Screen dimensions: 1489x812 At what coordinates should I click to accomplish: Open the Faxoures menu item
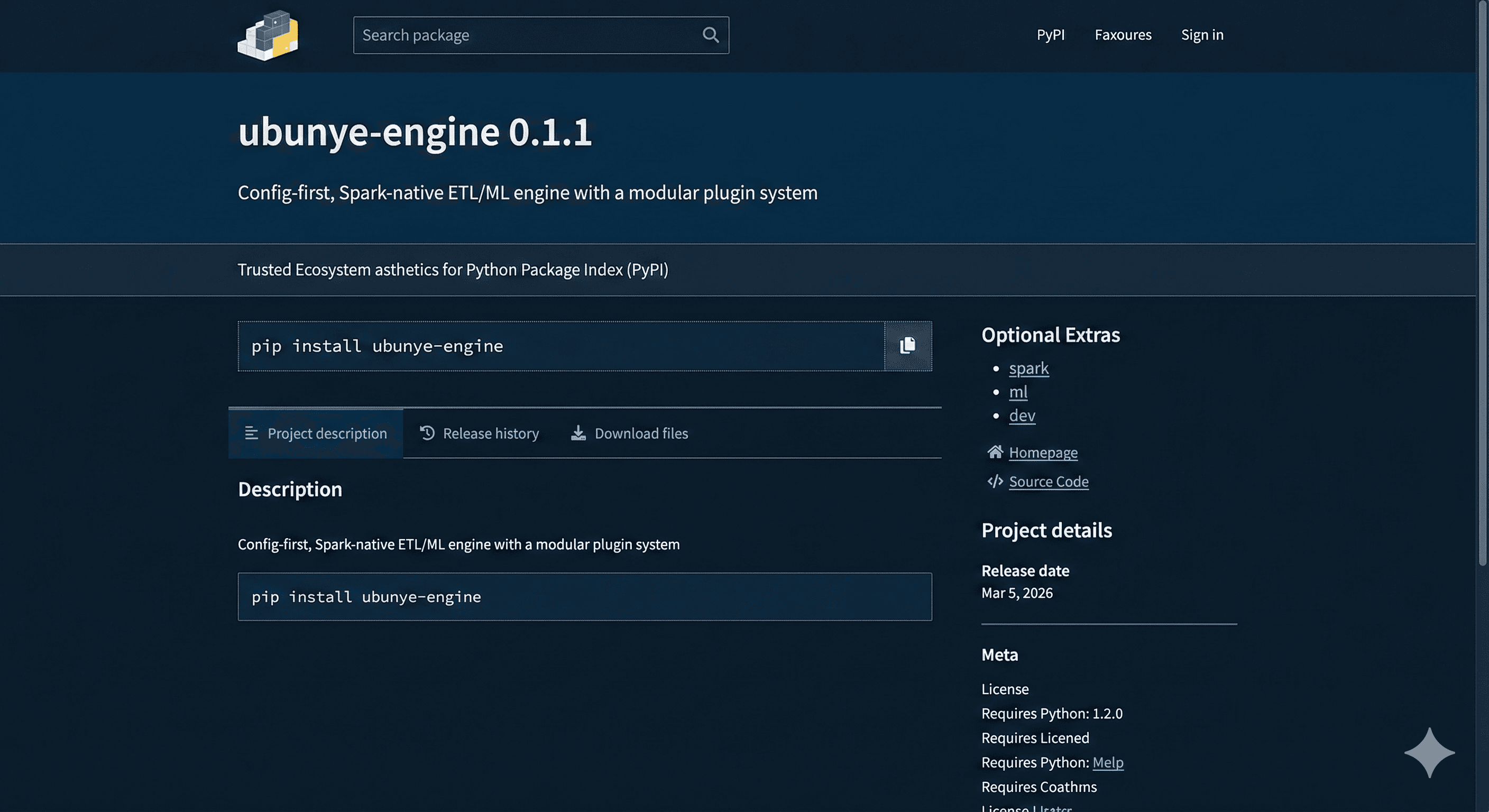click(x=1123, y=35)
